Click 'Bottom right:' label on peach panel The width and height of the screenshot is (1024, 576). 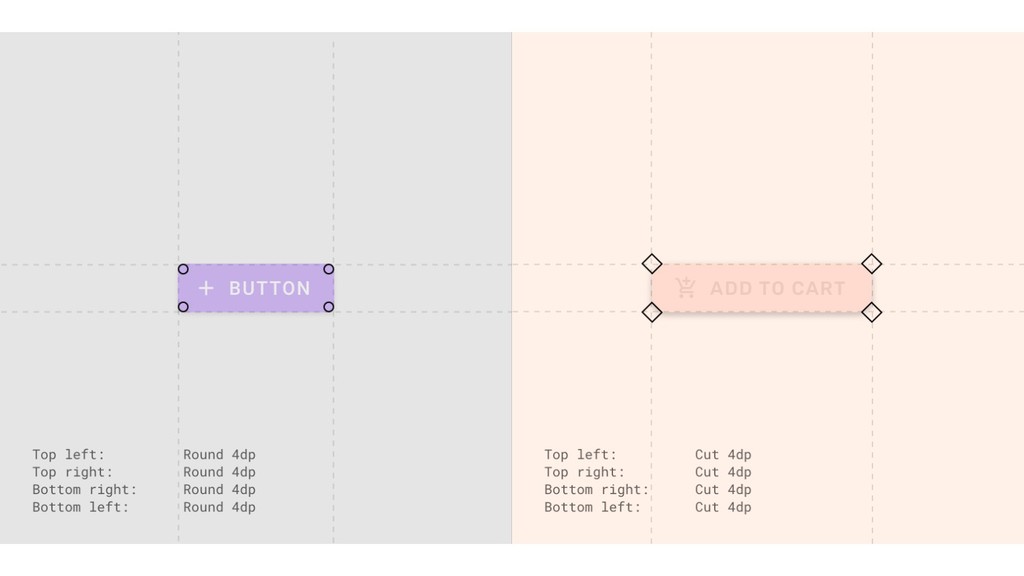click(x=597, y=490)
